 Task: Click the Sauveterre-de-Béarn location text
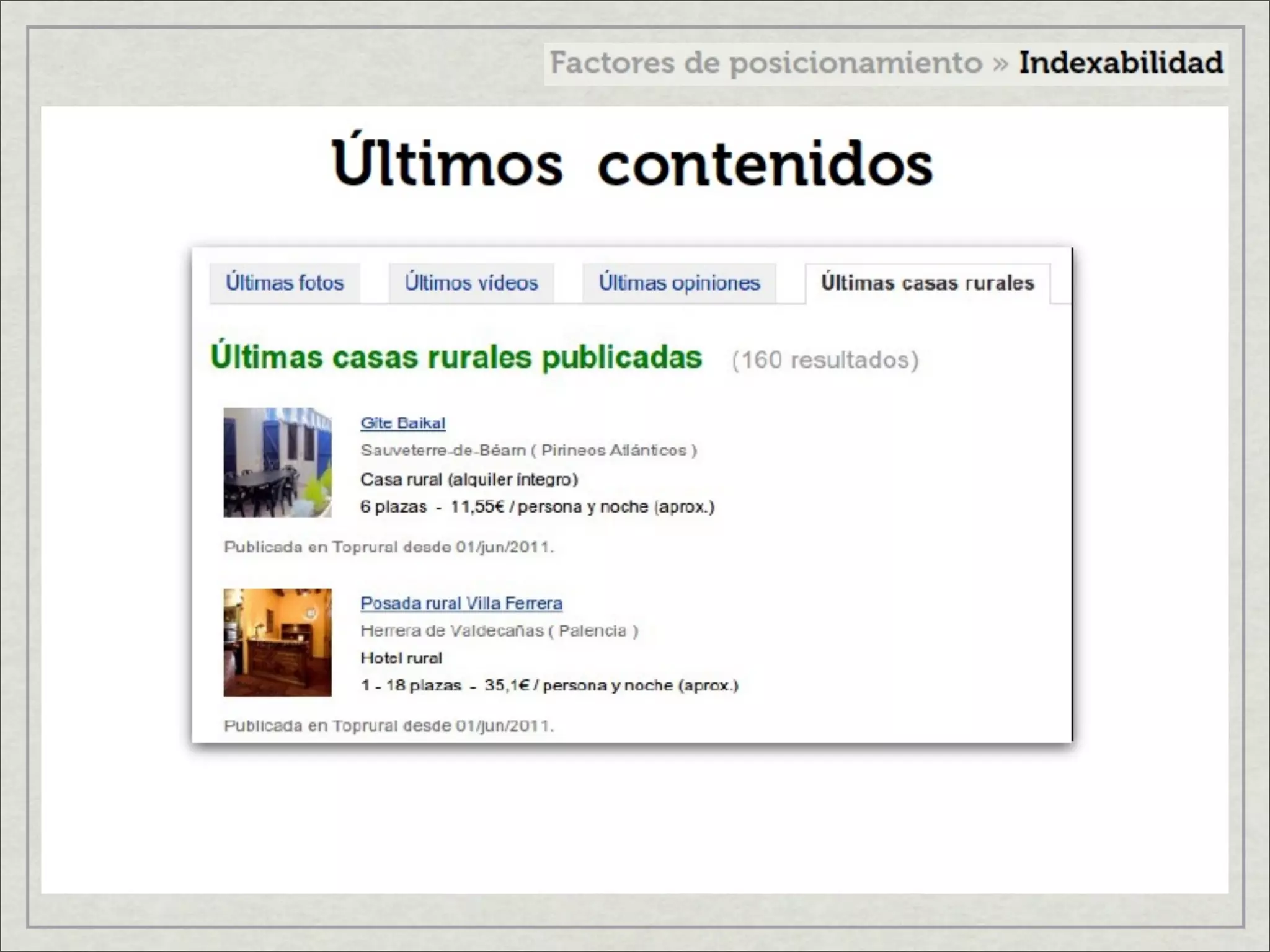[528, 451]
